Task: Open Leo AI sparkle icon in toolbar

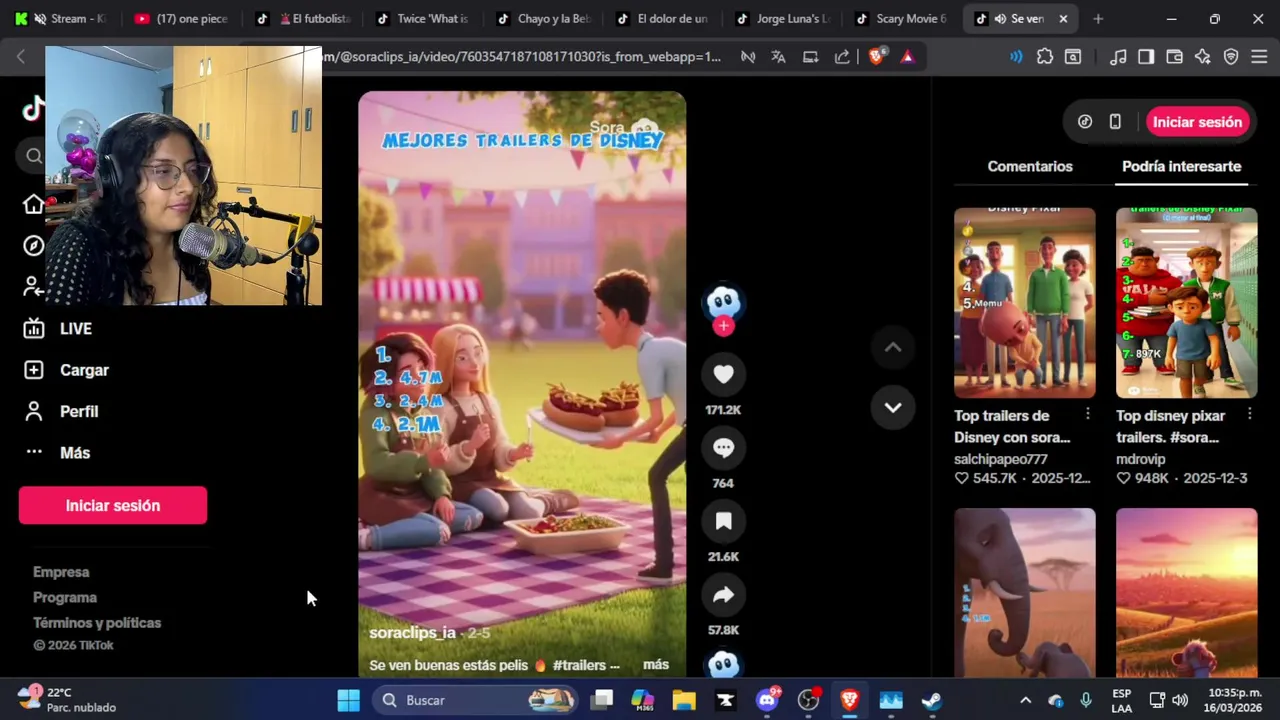Action: click(1203, 57)
